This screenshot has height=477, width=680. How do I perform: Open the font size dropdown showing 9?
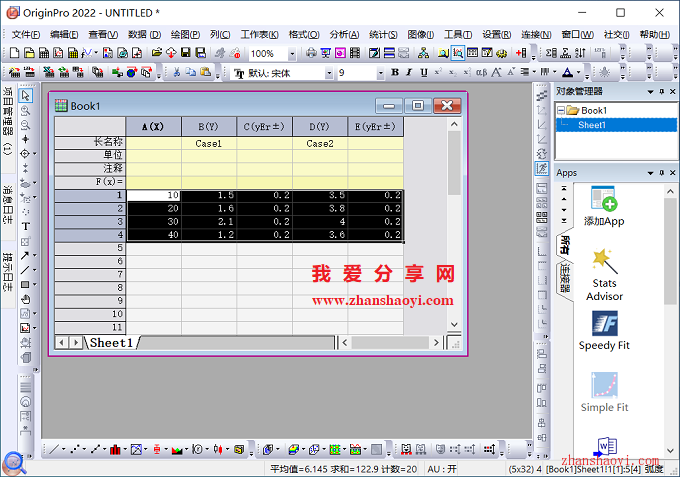[x=380, y=73]
